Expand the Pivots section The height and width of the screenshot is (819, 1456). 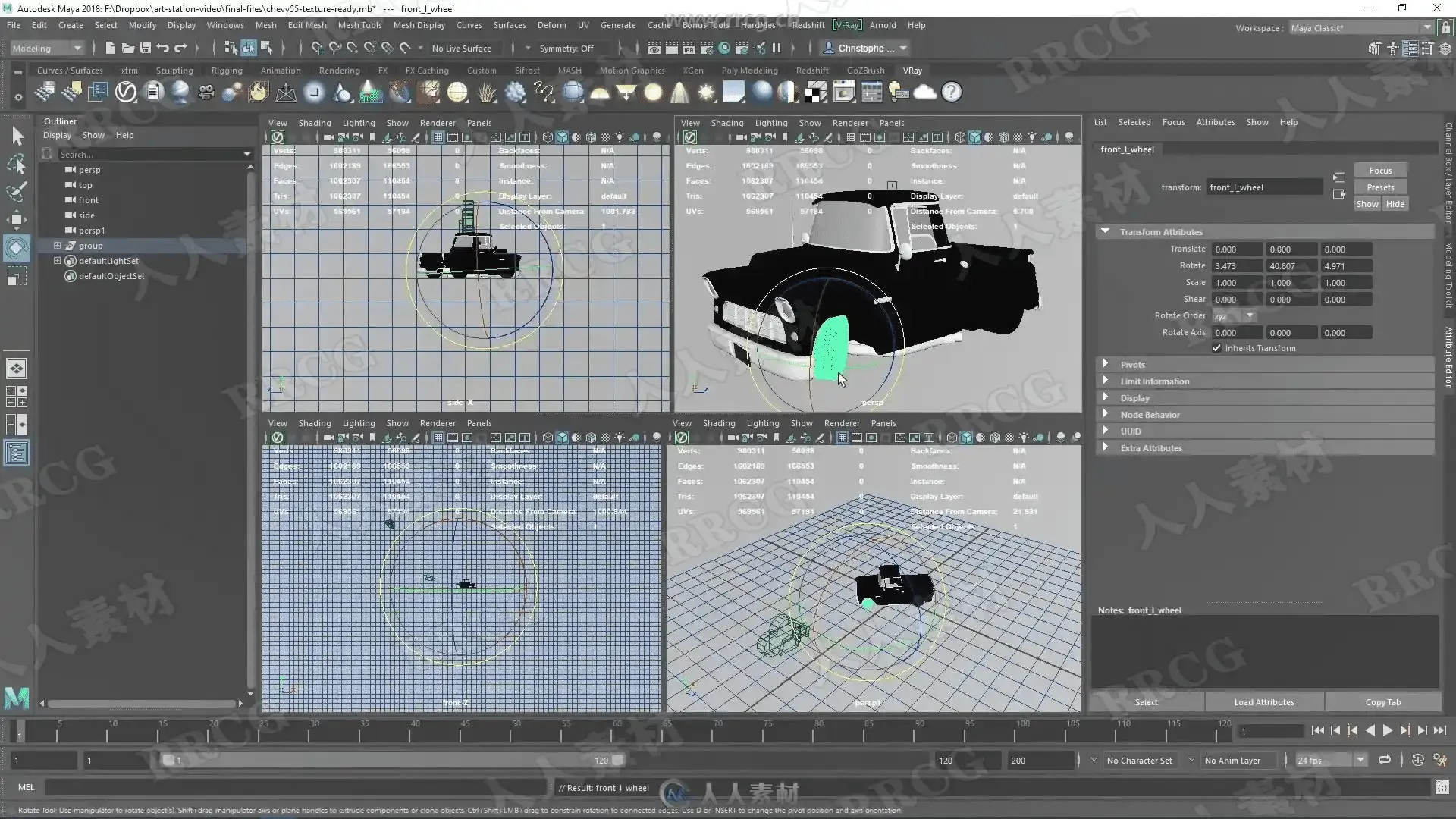tap(1106, 365)
